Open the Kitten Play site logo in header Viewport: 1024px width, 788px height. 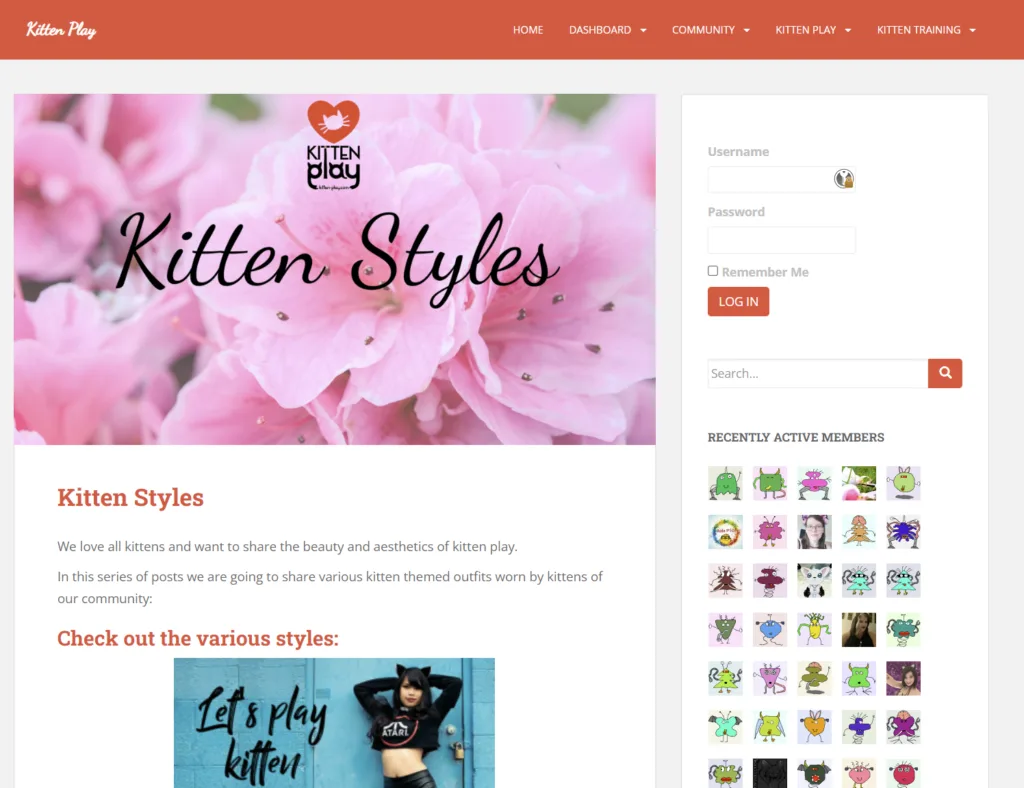coord(61,30)
